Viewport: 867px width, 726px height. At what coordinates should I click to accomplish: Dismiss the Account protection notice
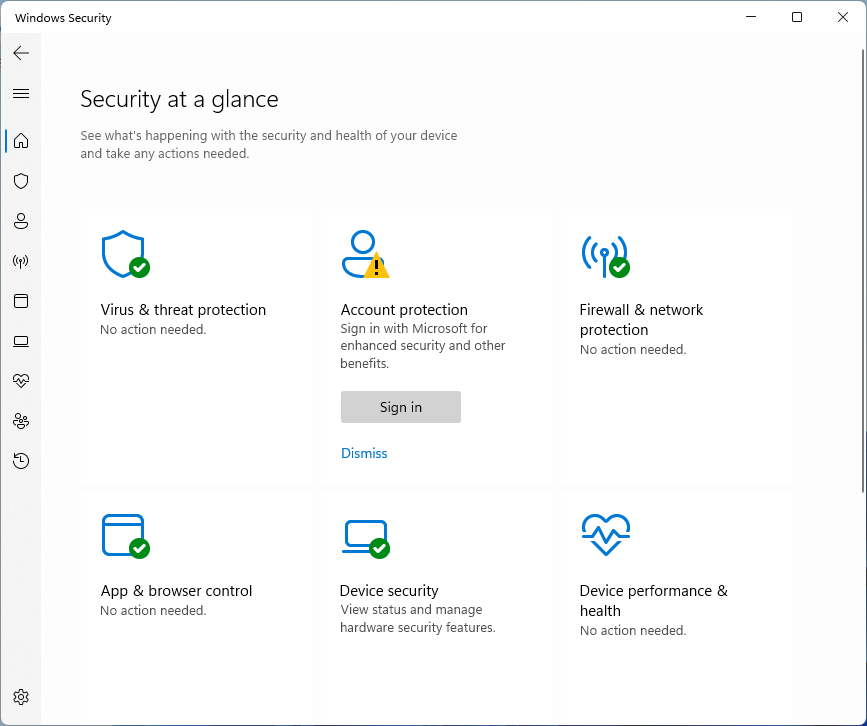tap(364, 453)
